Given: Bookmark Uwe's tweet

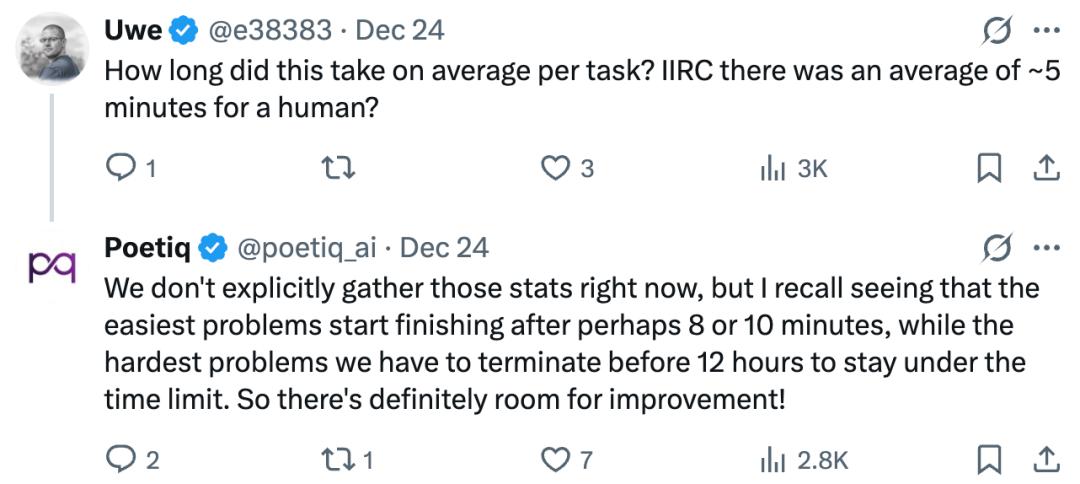Looking at the screenshot, I should point(988,169).
